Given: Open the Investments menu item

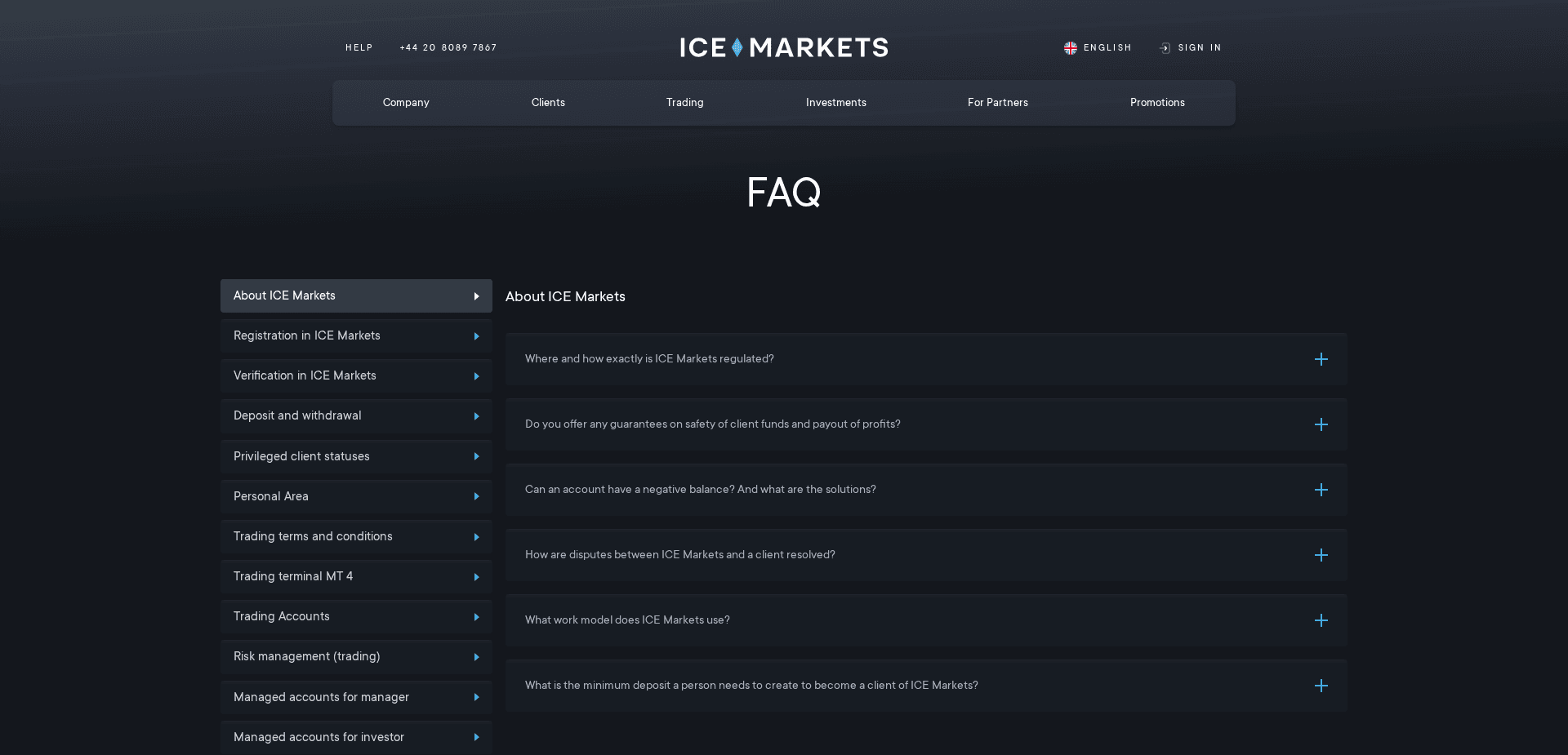Looking at the screenshot, I should 835,102.
